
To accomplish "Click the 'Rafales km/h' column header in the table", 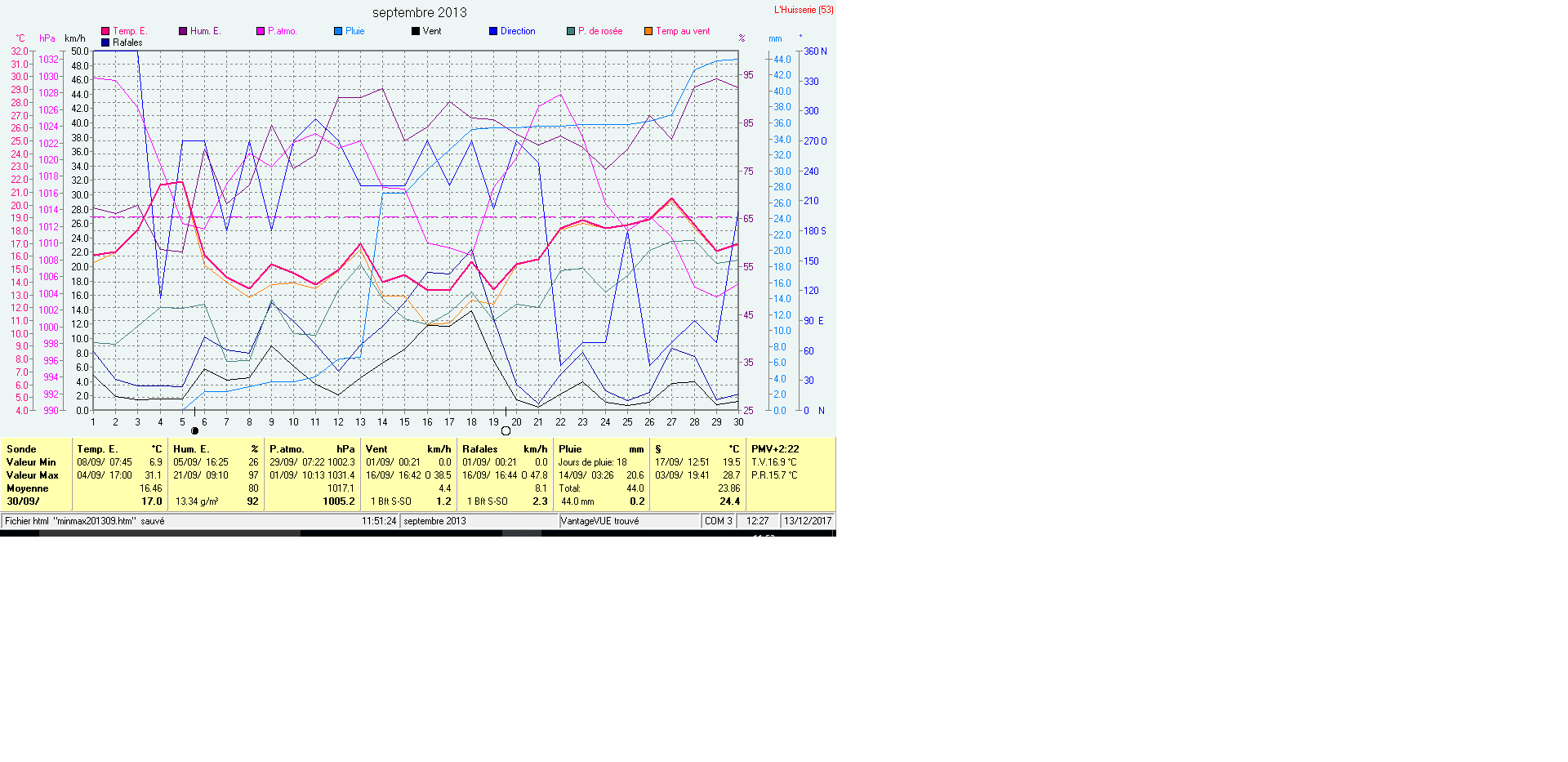I will [505, 449].
